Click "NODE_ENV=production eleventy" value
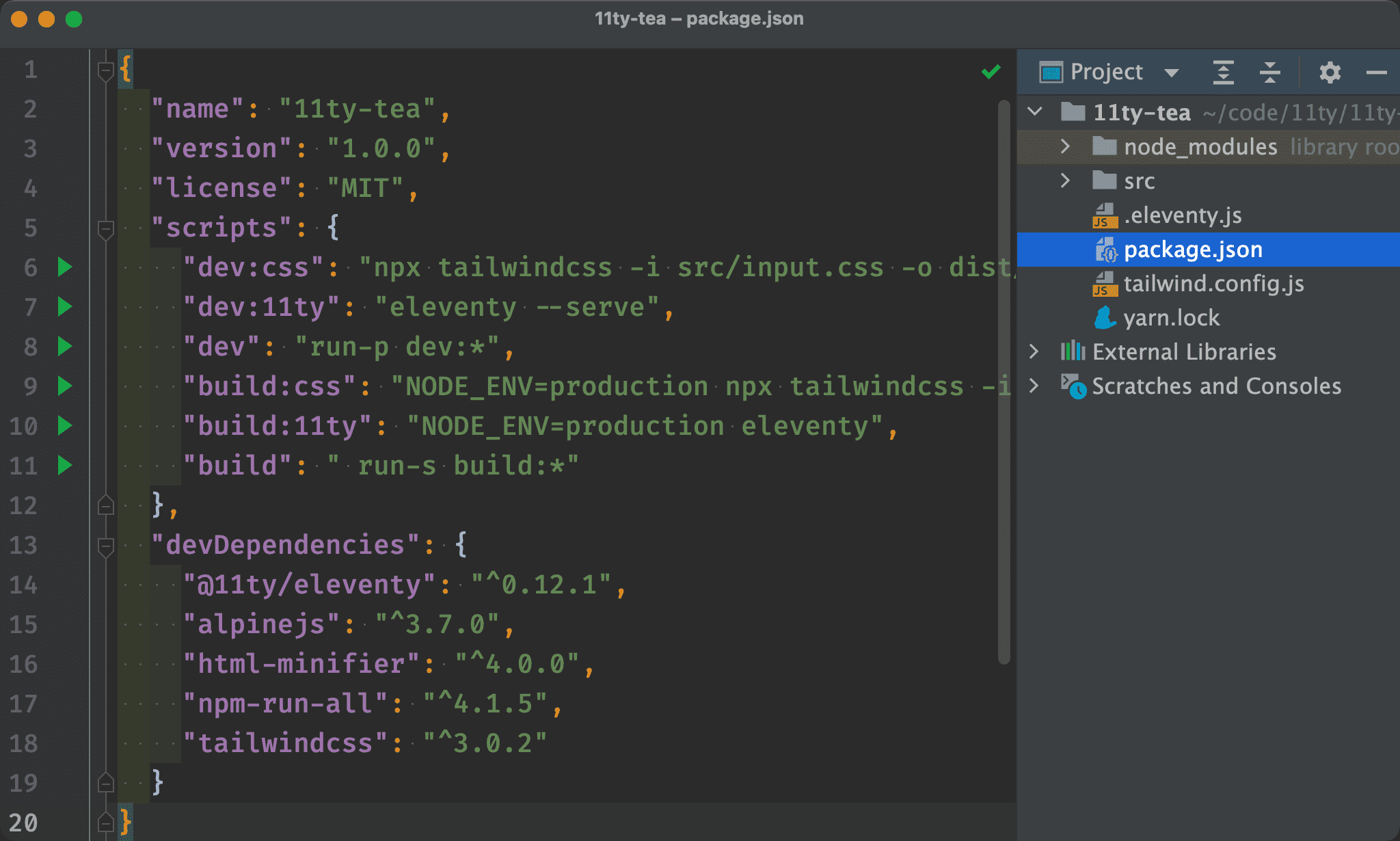1400x841 pixels. click(645, 426)
